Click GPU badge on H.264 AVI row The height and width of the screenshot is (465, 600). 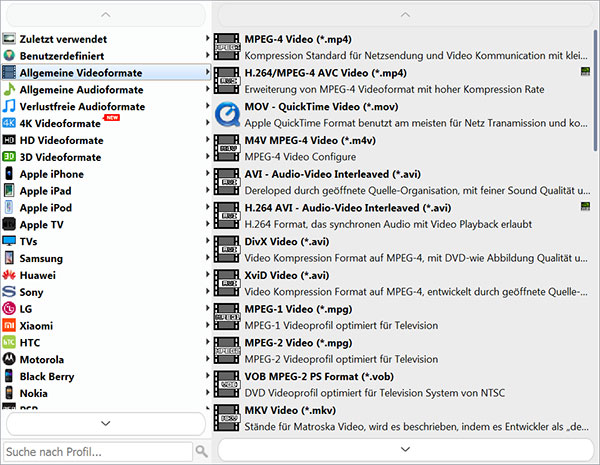click(585, 207)
